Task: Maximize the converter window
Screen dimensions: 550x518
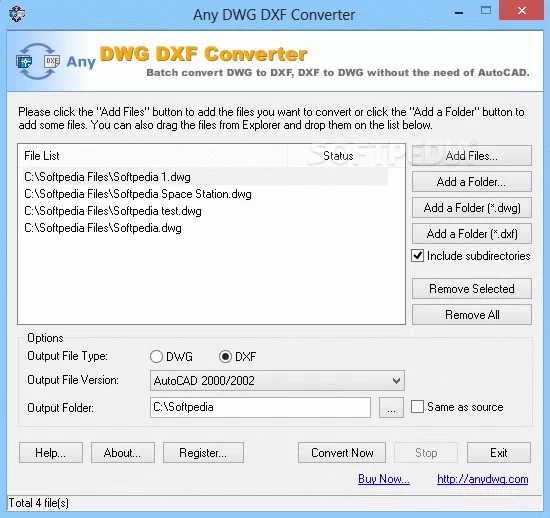Action: click(x=486, y=11)
